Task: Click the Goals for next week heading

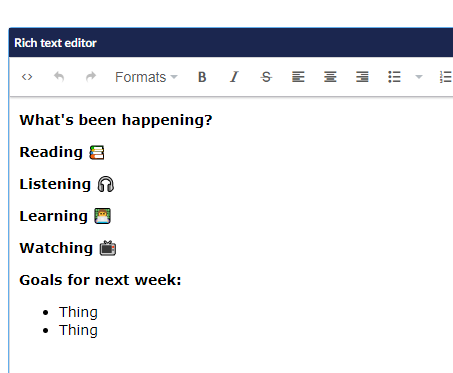Action: click(100, 280)
